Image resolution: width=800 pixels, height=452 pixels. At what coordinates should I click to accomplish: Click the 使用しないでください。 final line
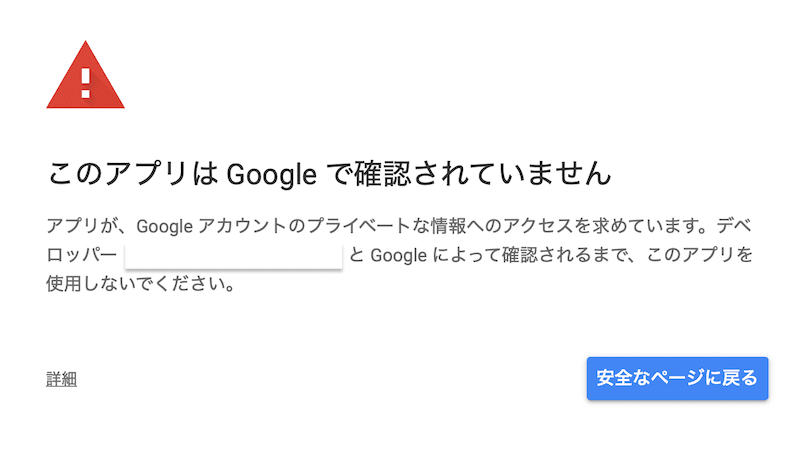140,284
